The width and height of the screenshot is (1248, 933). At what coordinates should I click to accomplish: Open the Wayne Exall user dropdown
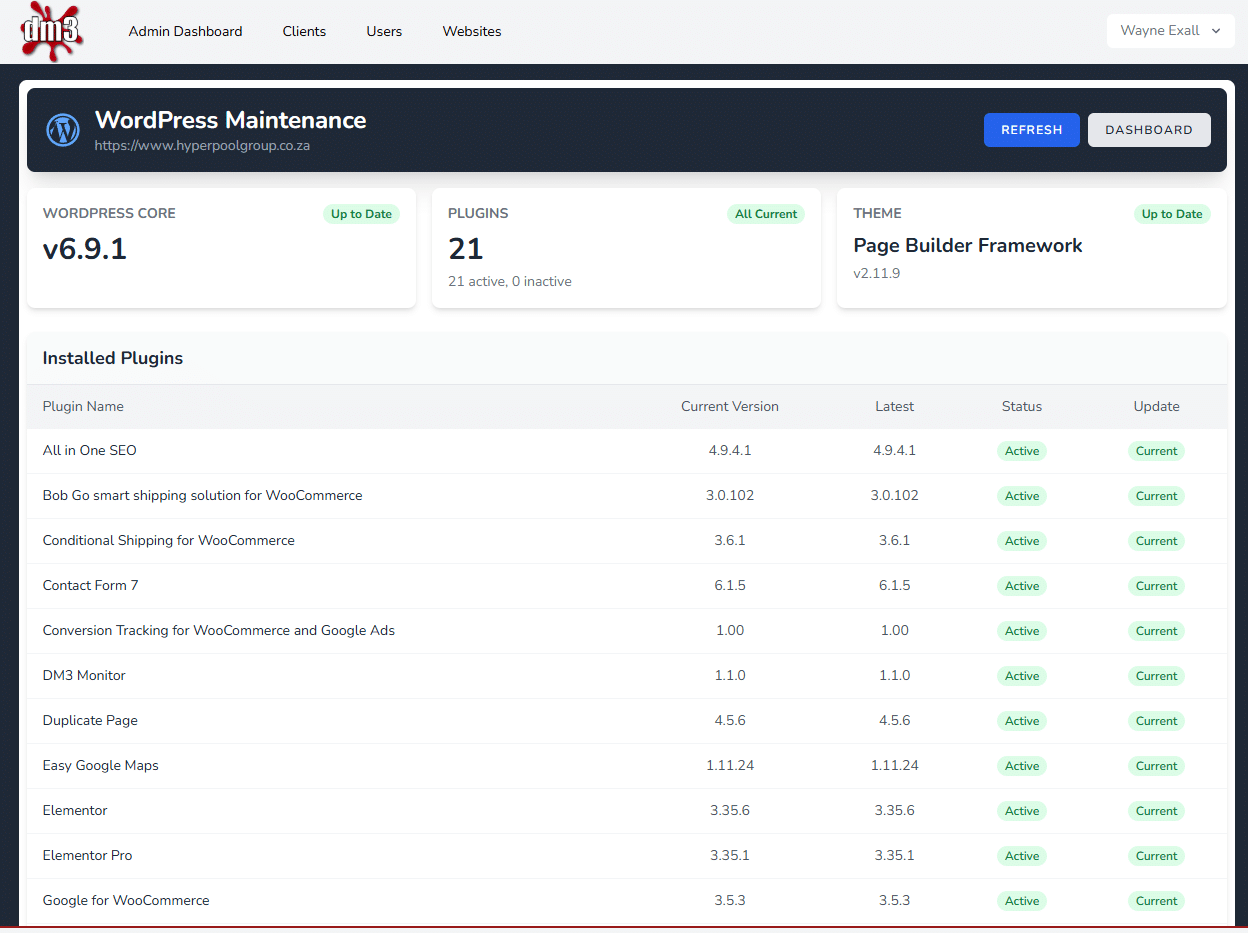click(1170, 31)
